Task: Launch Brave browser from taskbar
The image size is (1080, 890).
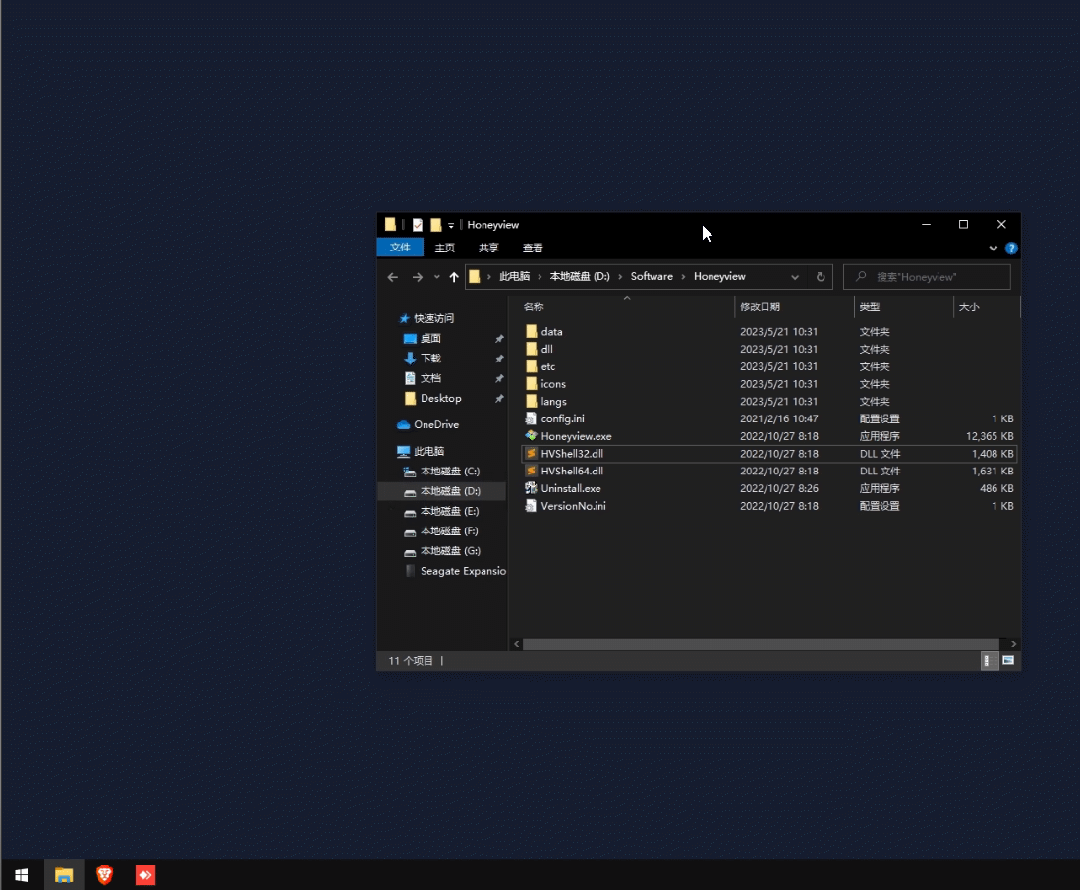Action: 105,875
